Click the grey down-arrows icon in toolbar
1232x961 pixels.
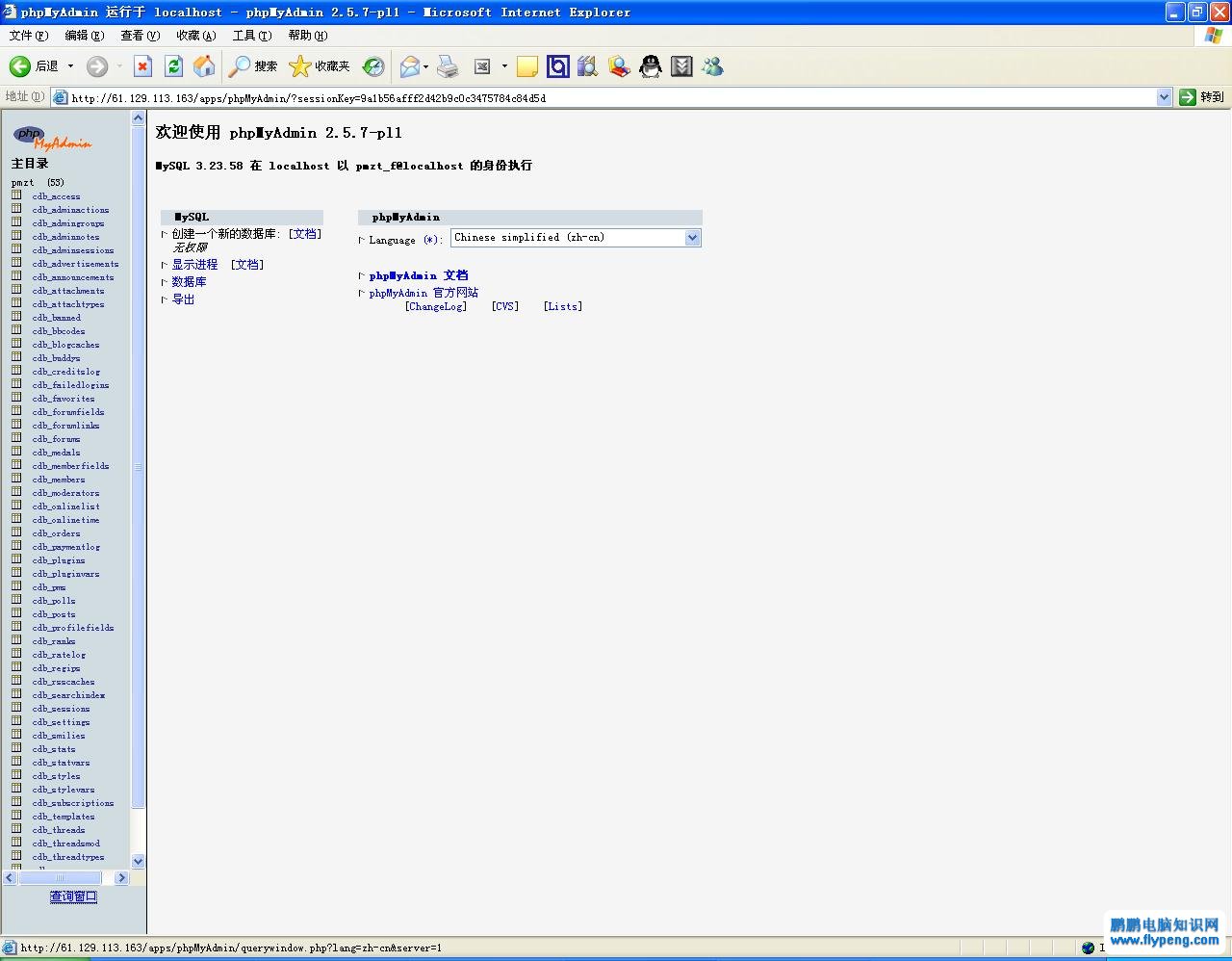pos(681,66)
